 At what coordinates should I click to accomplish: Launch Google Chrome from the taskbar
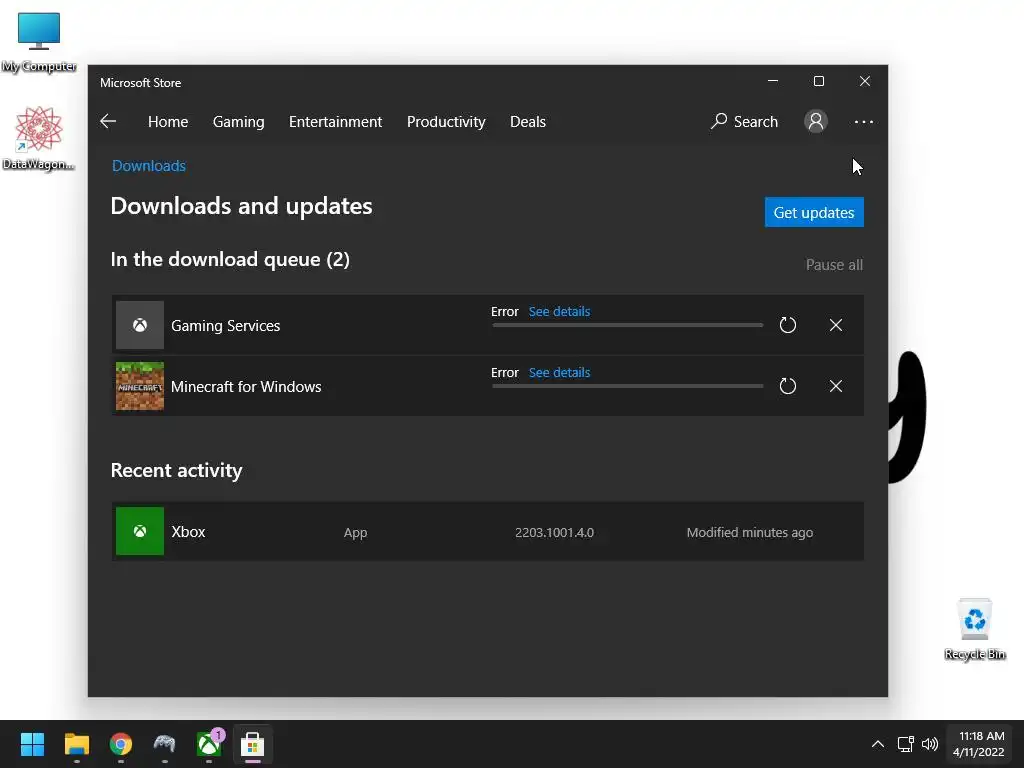pyautogui.click(x=121, y=744)
